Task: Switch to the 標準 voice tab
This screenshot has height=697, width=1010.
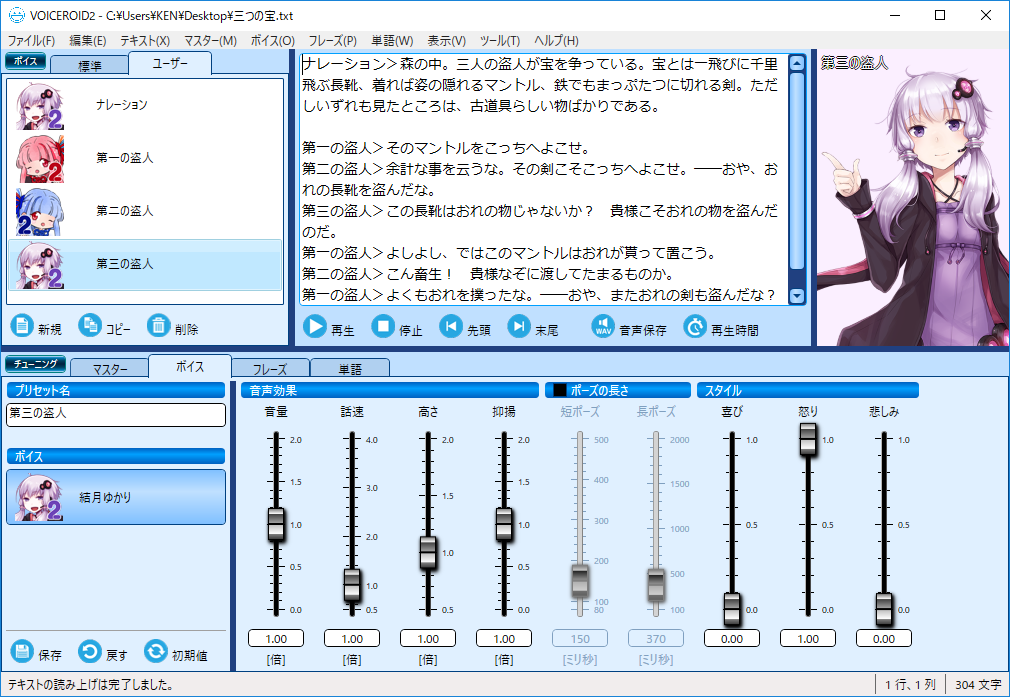Action: pos(90,65)
